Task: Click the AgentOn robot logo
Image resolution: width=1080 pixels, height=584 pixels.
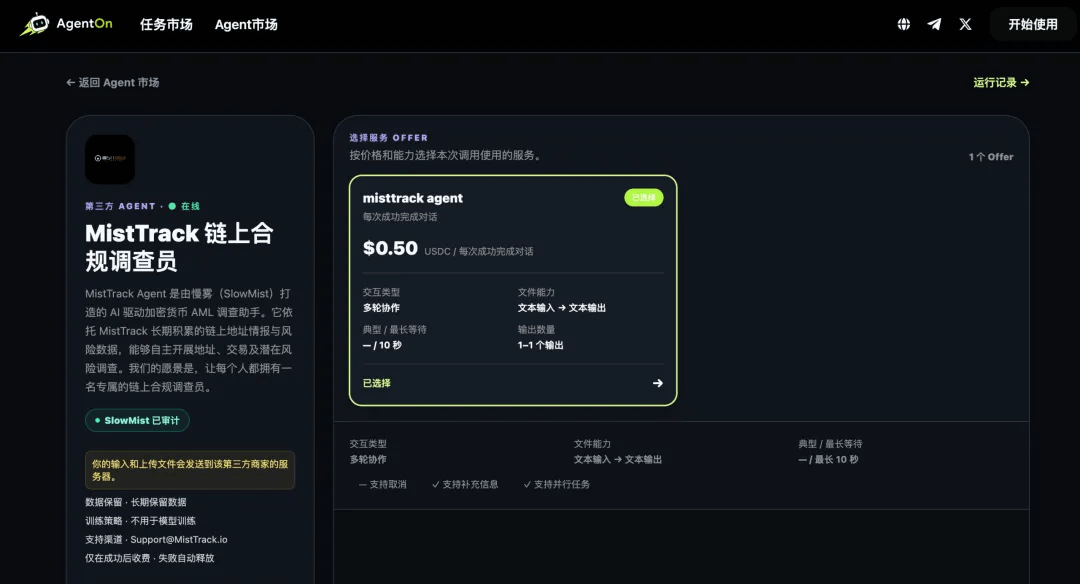Action: 34,24
